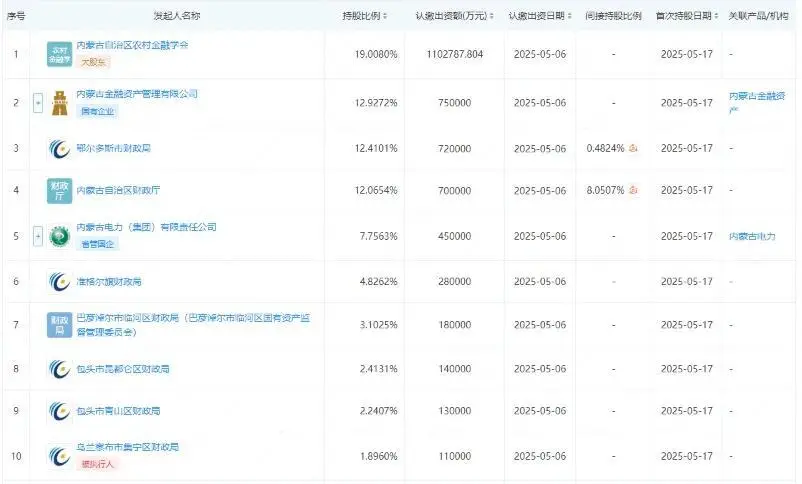This screenshot has width=802, height=484.
Task: Select the 12.0654% shareholding cell
Action: (x=376, y=190)
